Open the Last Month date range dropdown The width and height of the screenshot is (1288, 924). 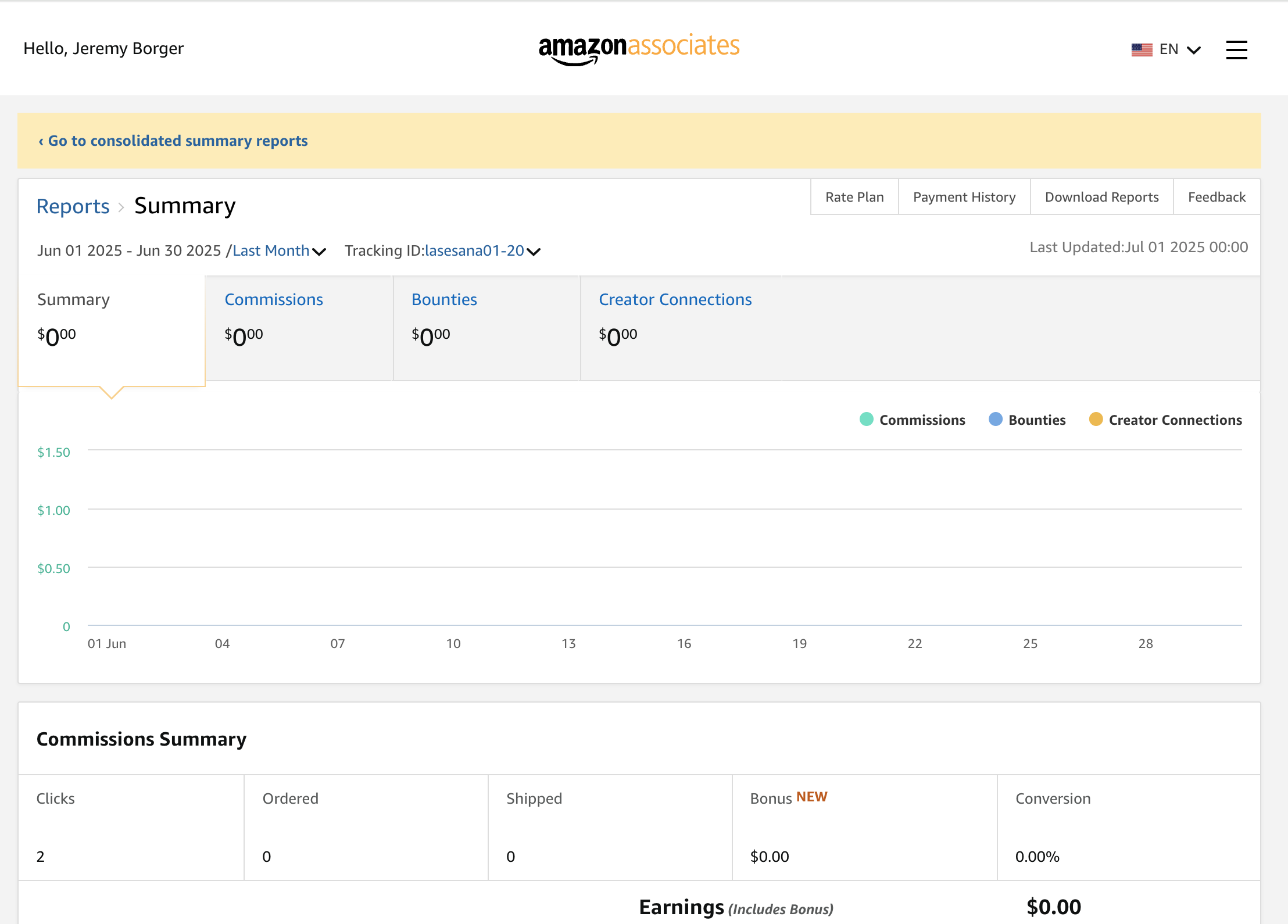pyautogui.click(x=279, y=250)
